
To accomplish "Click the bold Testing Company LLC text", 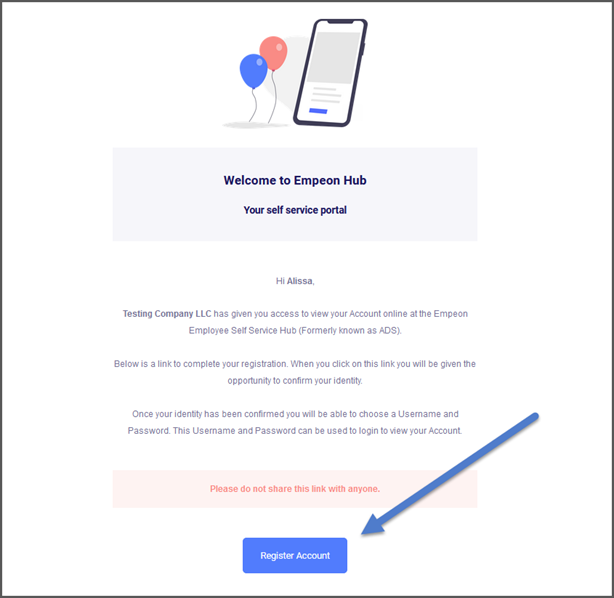I will (x=167, y=314).
